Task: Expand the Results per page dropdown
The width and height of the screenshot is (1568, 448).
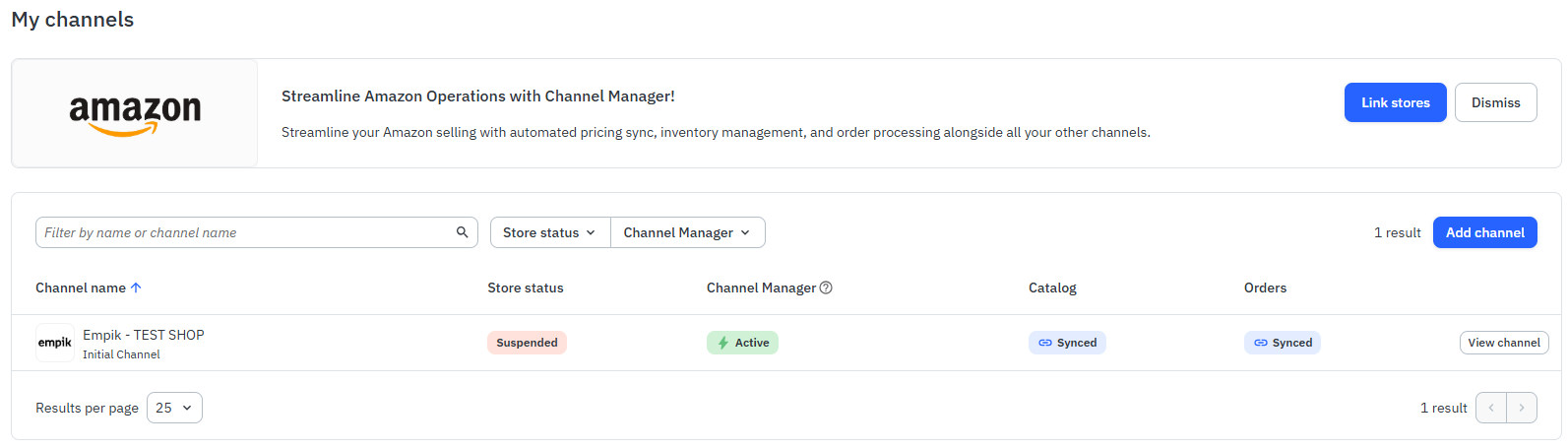Action: (174, 408)
